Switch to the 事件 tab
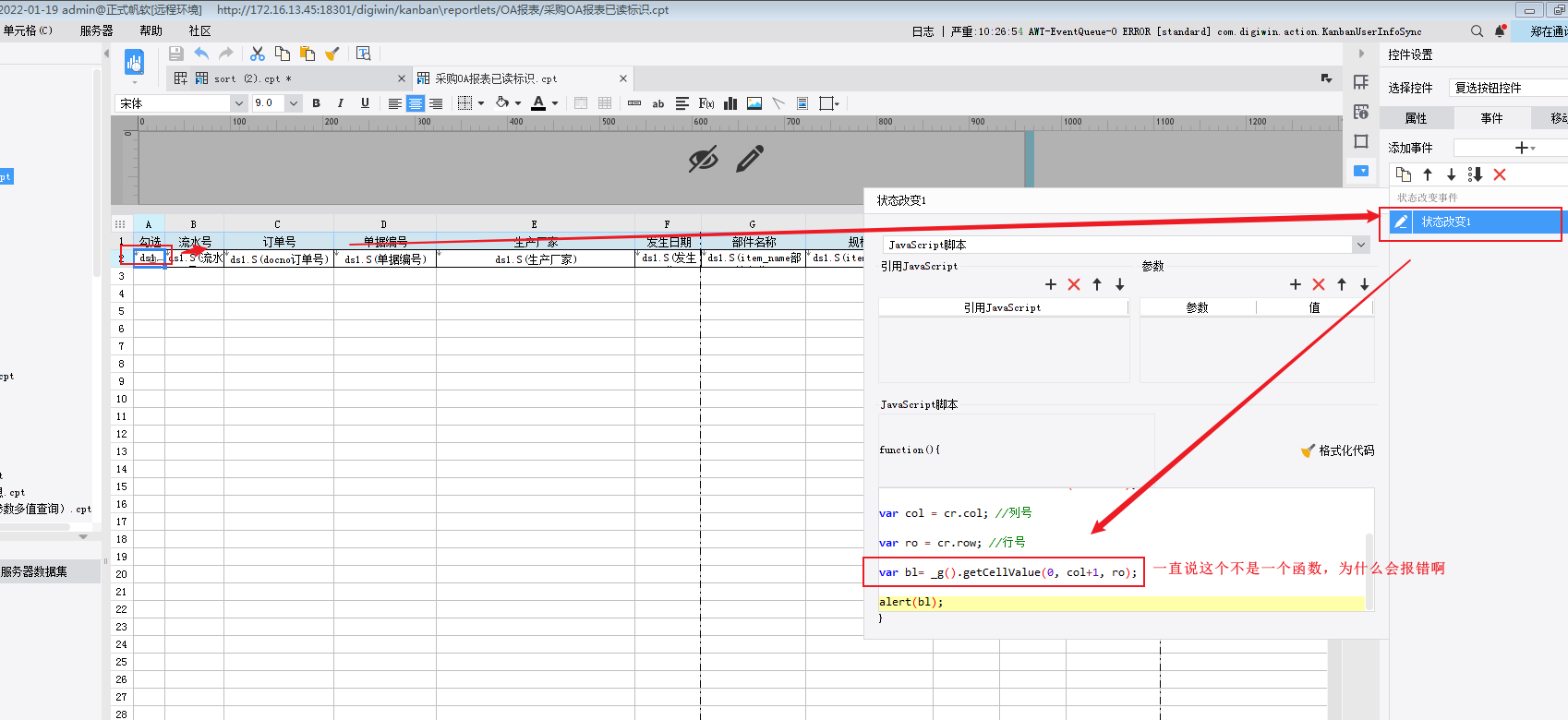 (x=1491, y=118)
